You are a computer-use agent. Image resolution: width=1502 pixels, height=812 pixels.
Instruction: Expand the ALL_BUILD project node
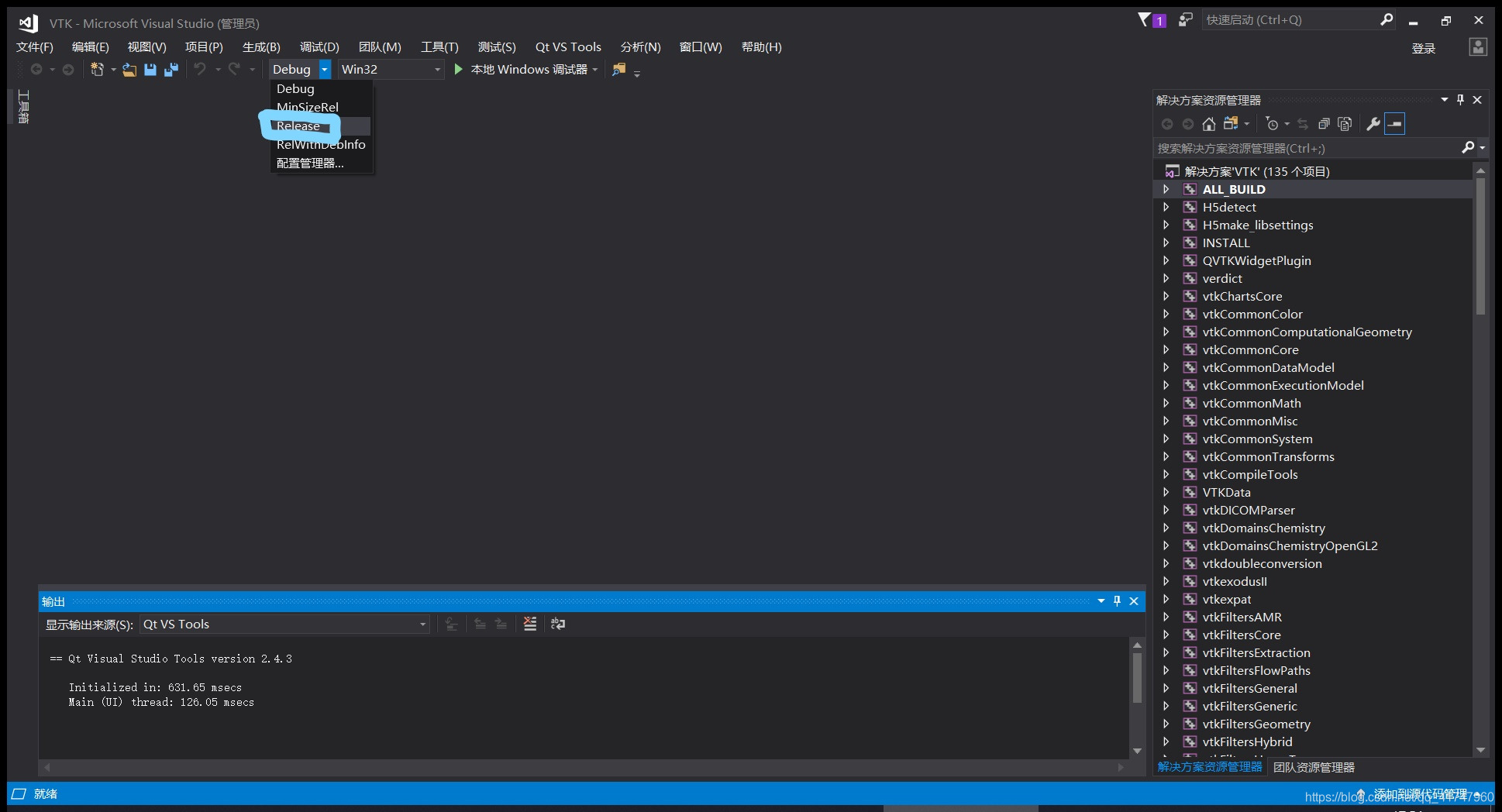[1168, 188]
